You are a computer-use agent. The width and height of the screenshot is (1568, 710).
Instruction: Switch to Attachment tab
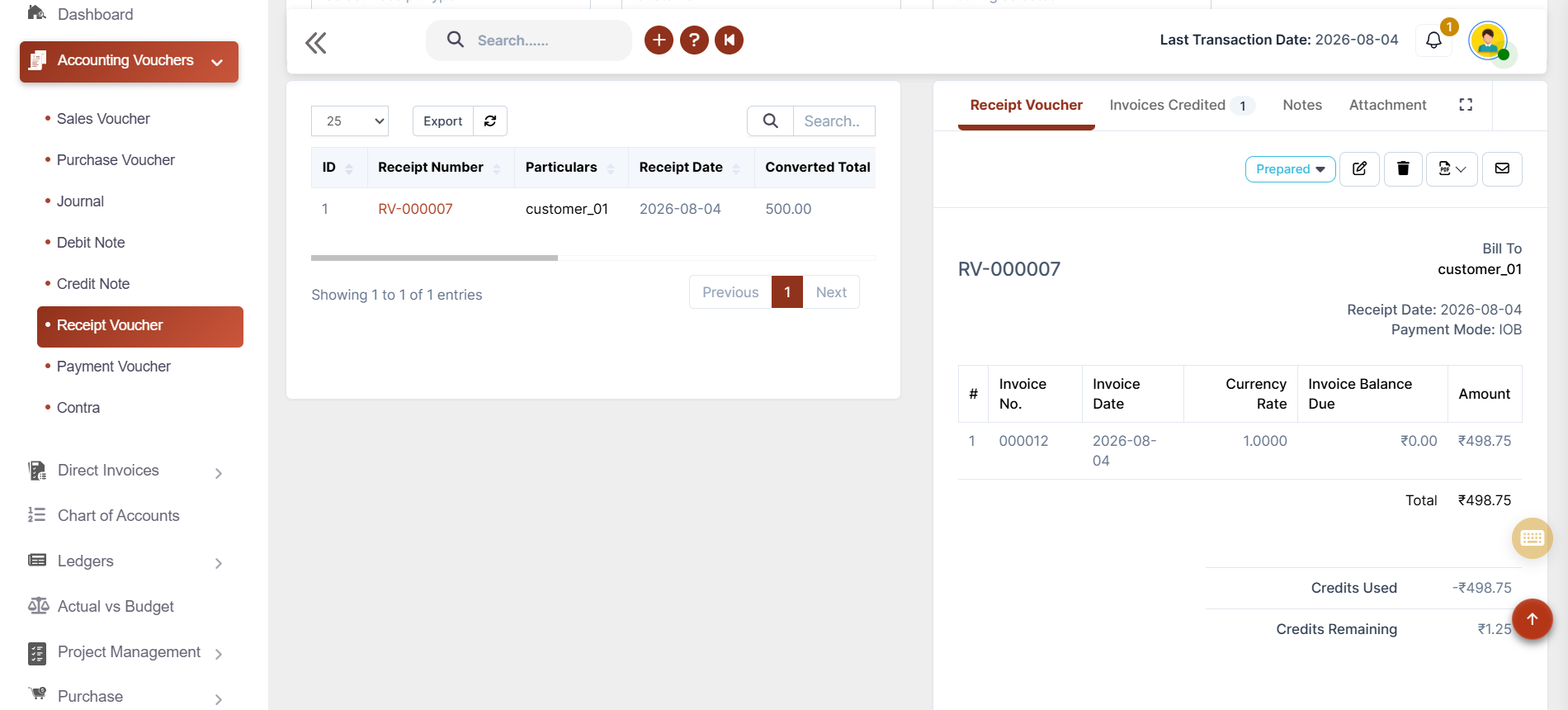click(x=1387, y=105)
